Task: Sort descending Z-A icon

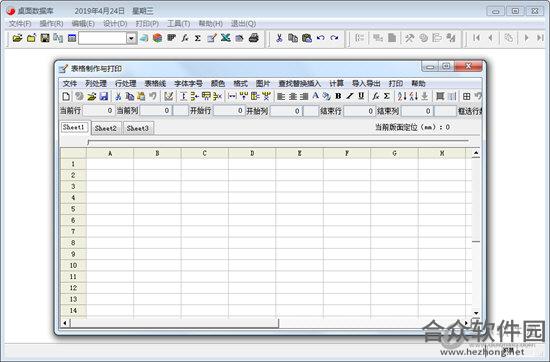Action: pyautogui.click(x=414, y=96)
